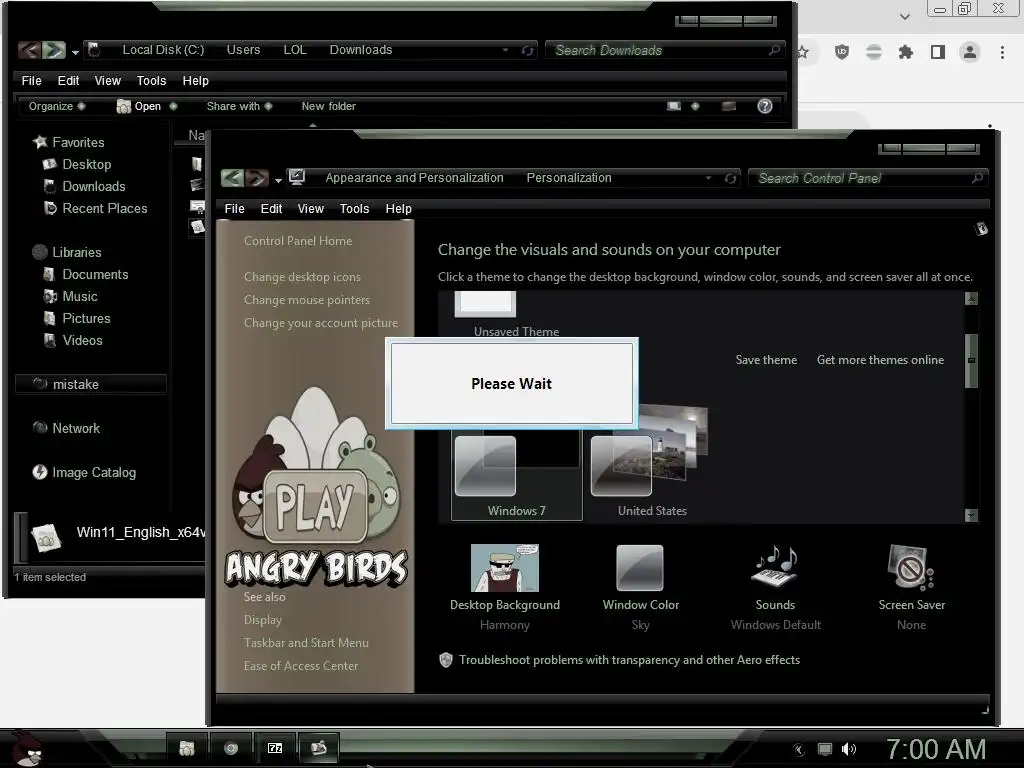The height and width of the screenshot is (768, 1024).
Task: Open browser tab search chevron
Action: point(904,16)
